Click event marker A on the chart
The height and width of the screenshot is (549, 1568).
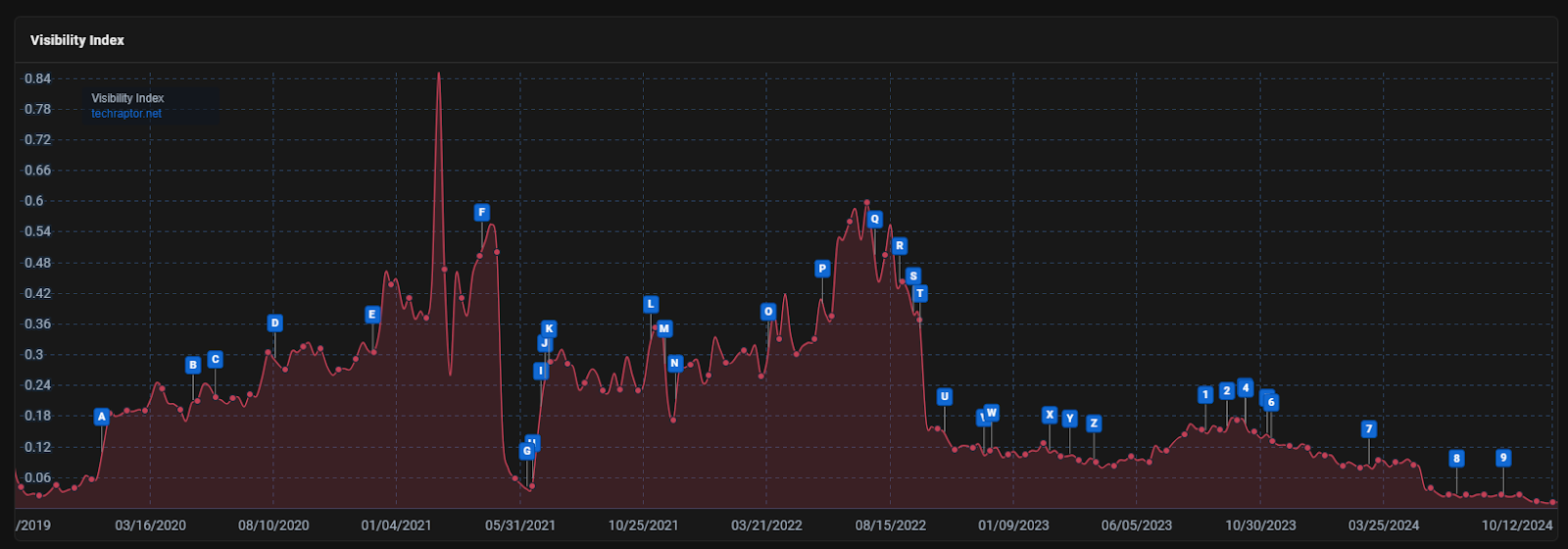[101, 417]
